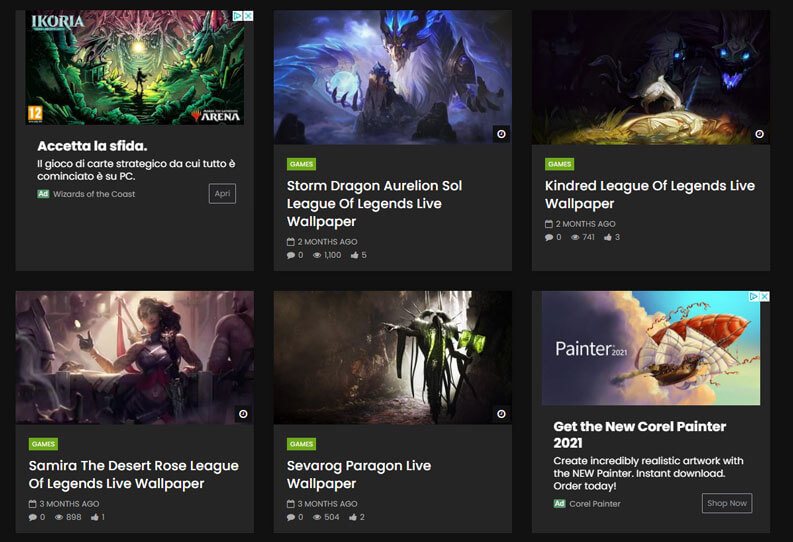The height and width of the screenshot is (542, 793).
Task: Click the Corel Painter advertiser name below description
Action: coord(595,504)
